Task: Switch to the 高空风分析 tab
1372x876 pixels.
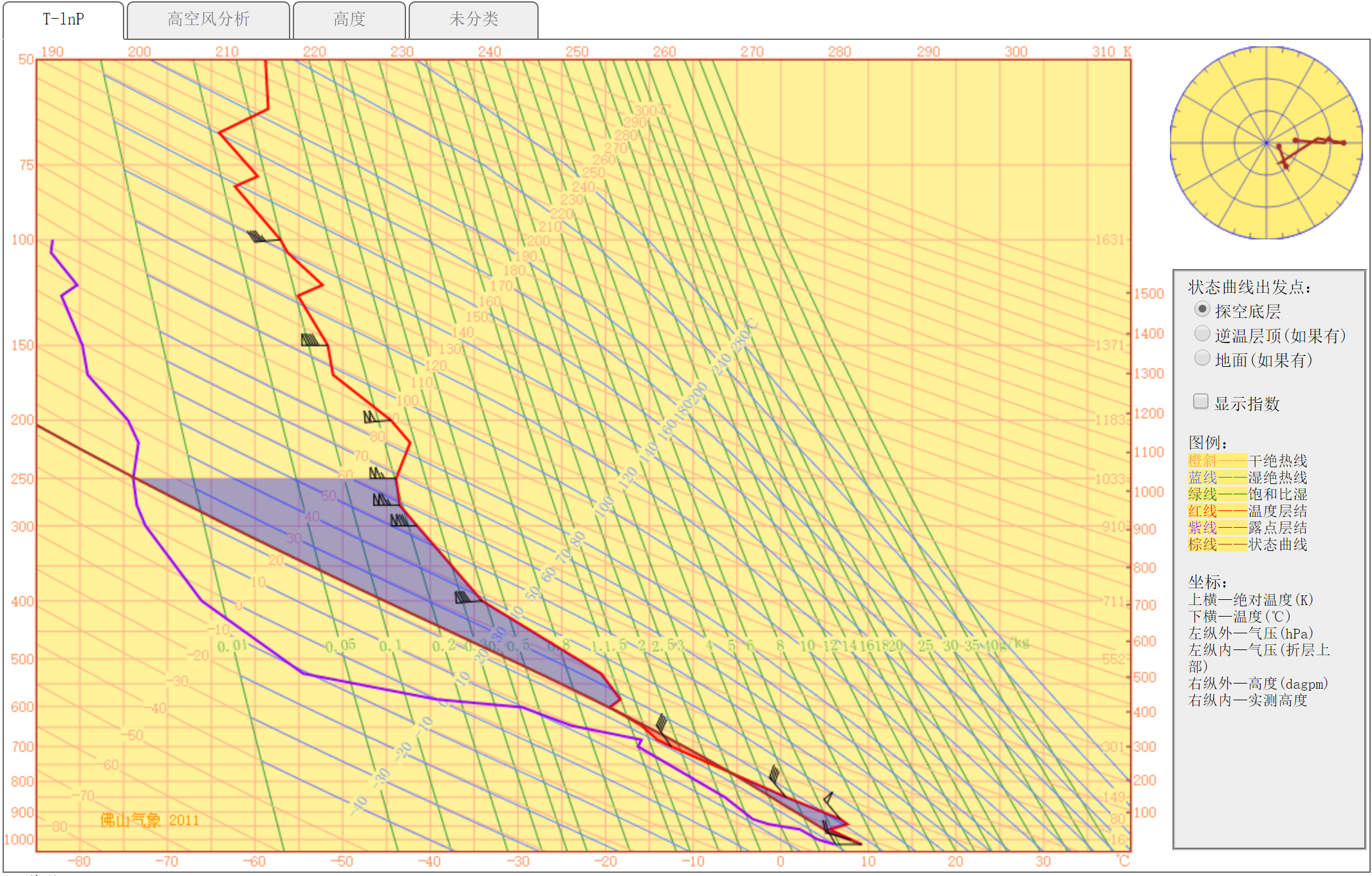Action: point(208,19)
